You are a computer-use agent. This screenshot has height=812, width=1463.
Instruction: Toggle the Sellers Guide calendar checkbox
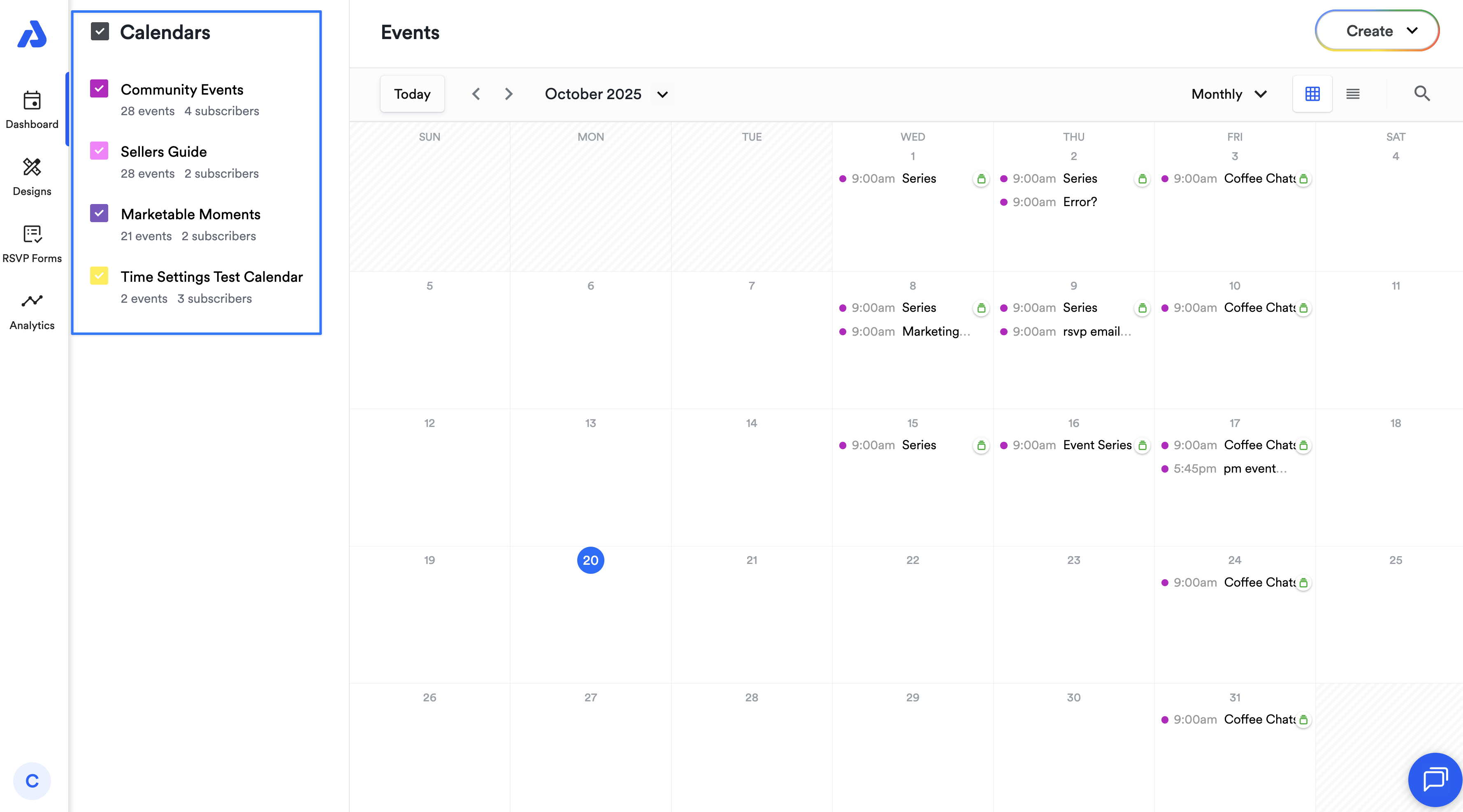tap(100, 151)
